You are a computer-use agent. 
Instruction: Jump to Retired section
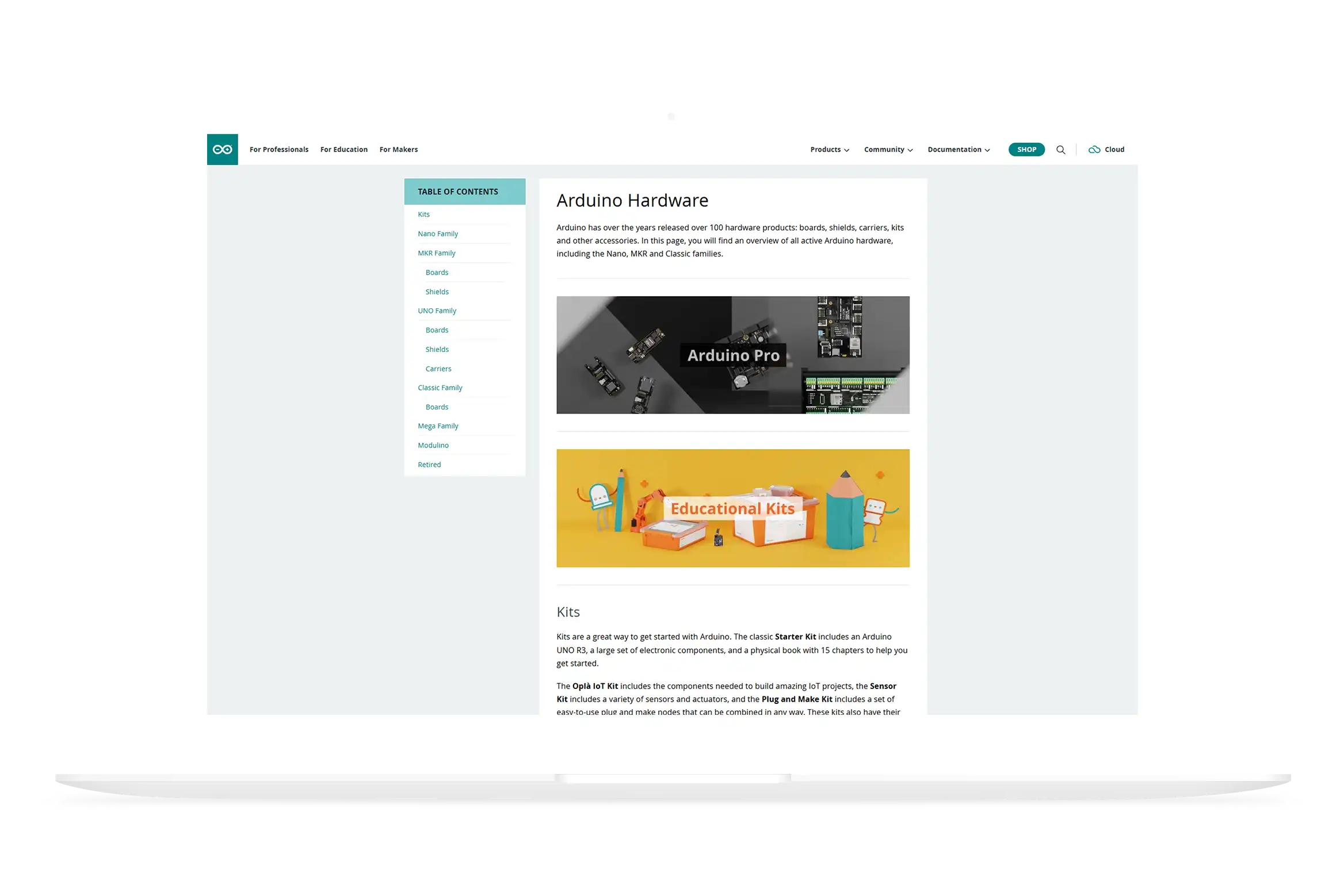pos(429,465)
